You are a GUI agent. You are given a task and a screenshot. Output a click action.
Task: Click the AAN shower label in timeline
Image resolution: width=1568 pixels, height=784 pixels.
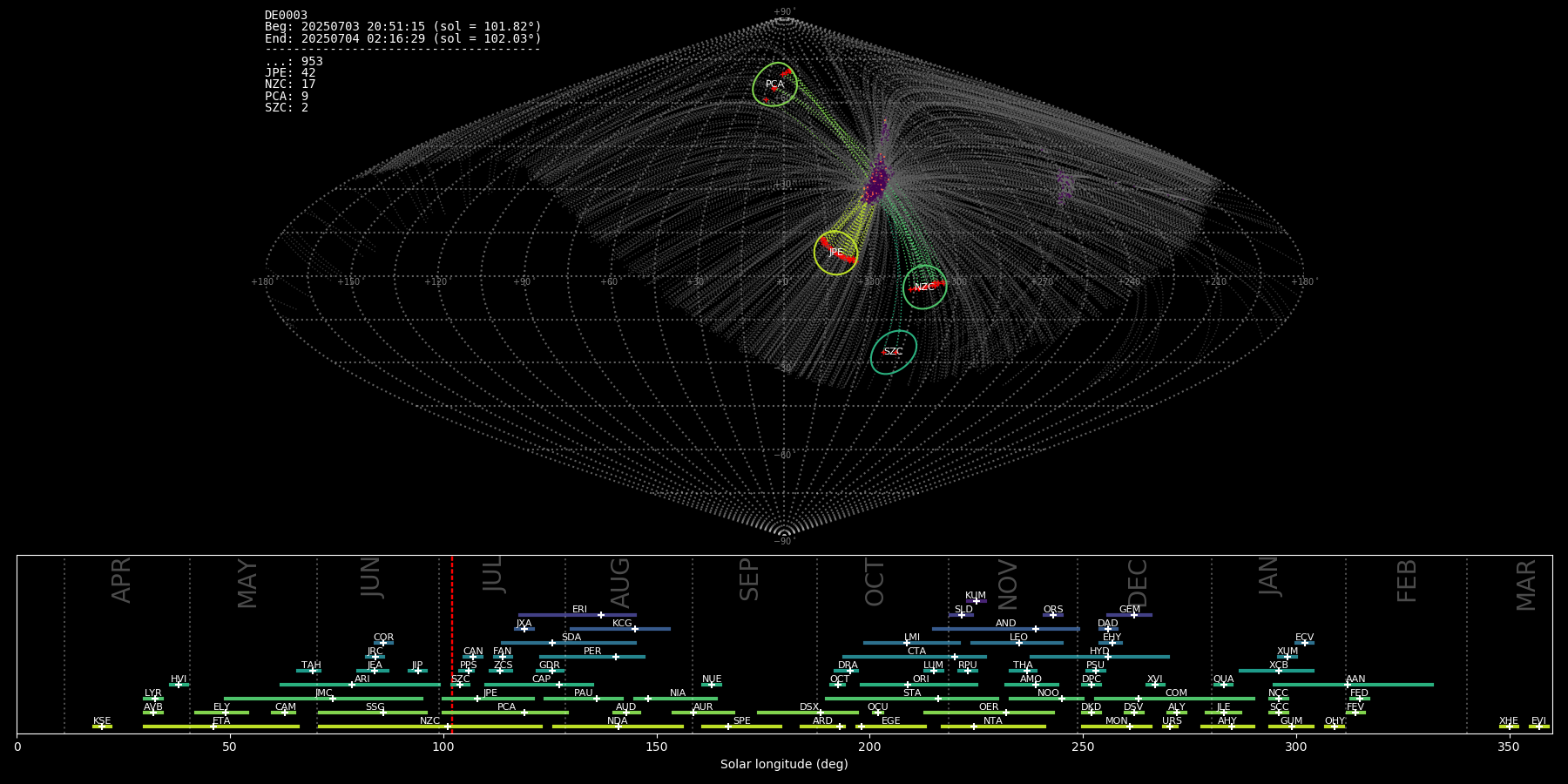click(1355, 679)
